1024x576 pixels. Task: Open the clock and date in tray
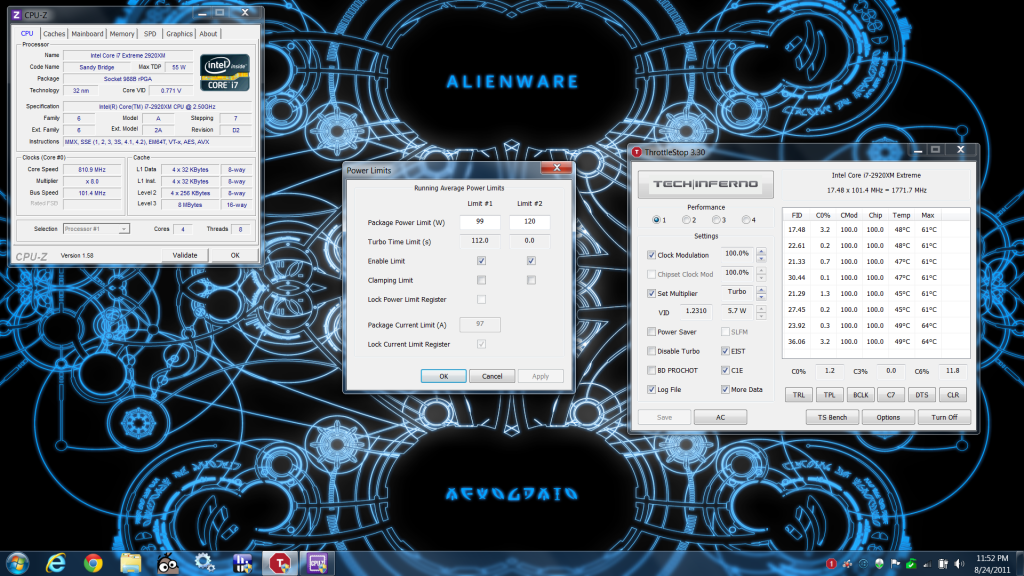coord(992,564)
